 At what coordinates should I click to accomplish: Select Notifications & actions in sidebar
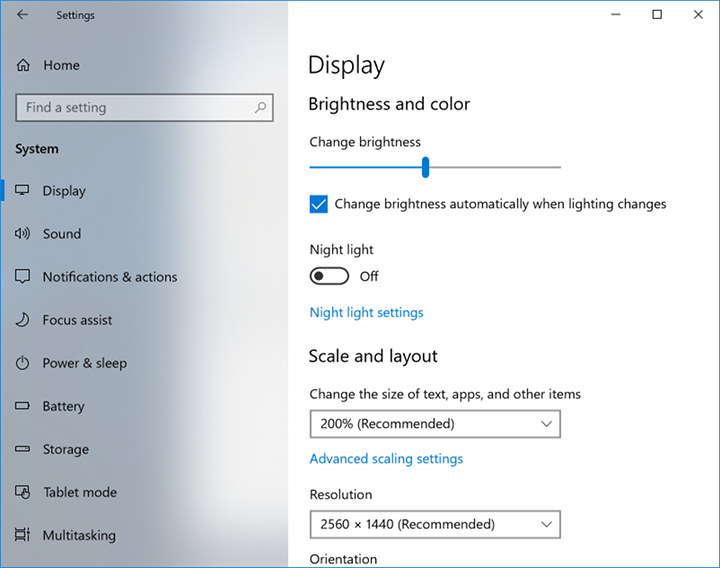(x=110, y=277)
